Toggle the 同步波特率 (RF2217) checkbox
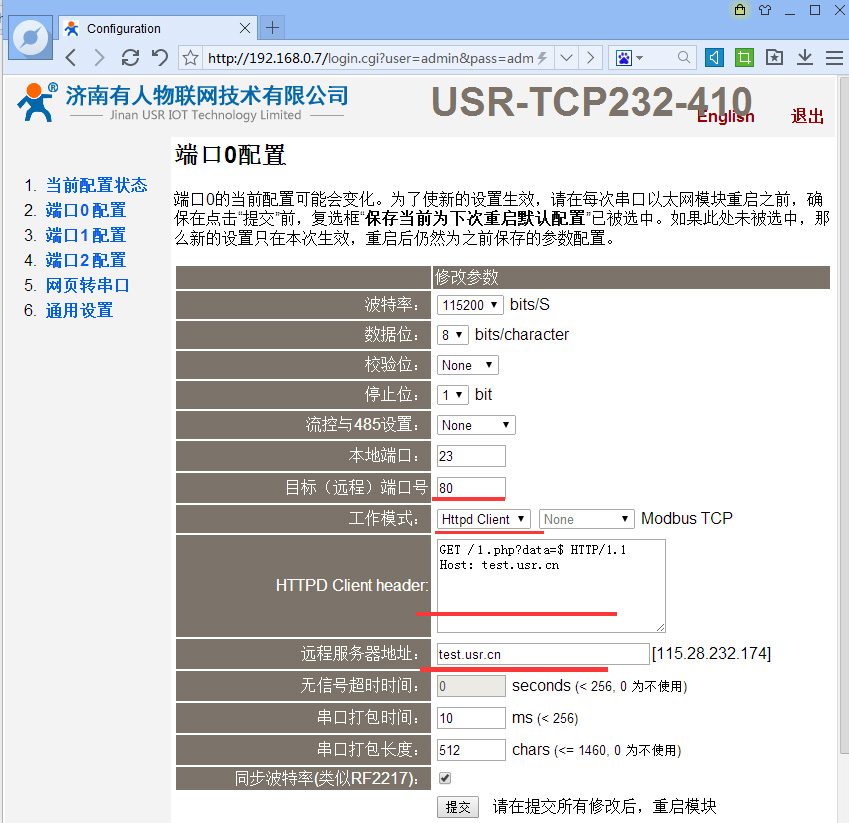The width and height of the screenshot is (849, 823). click(445, 778)
